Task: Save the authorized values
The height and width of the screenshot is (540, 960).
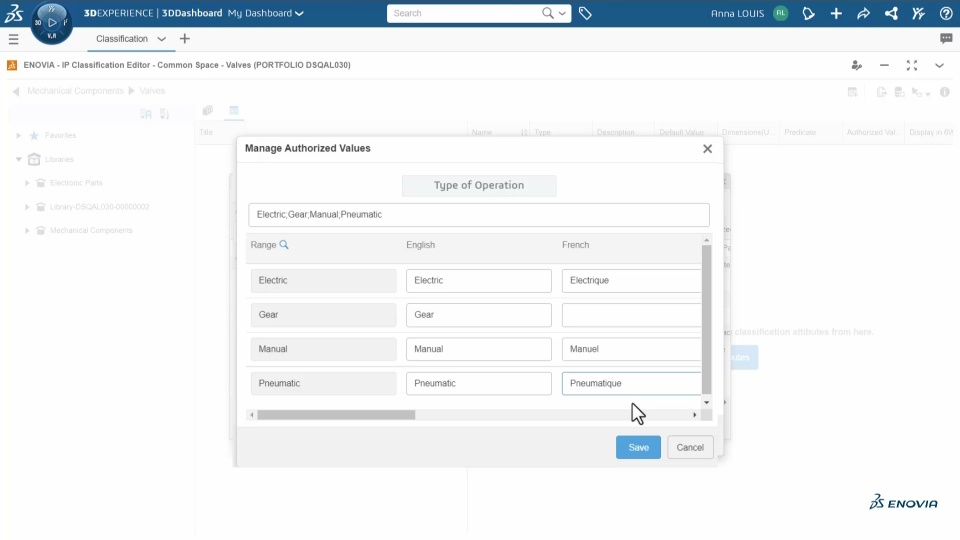Action: [x=638, y=448]
